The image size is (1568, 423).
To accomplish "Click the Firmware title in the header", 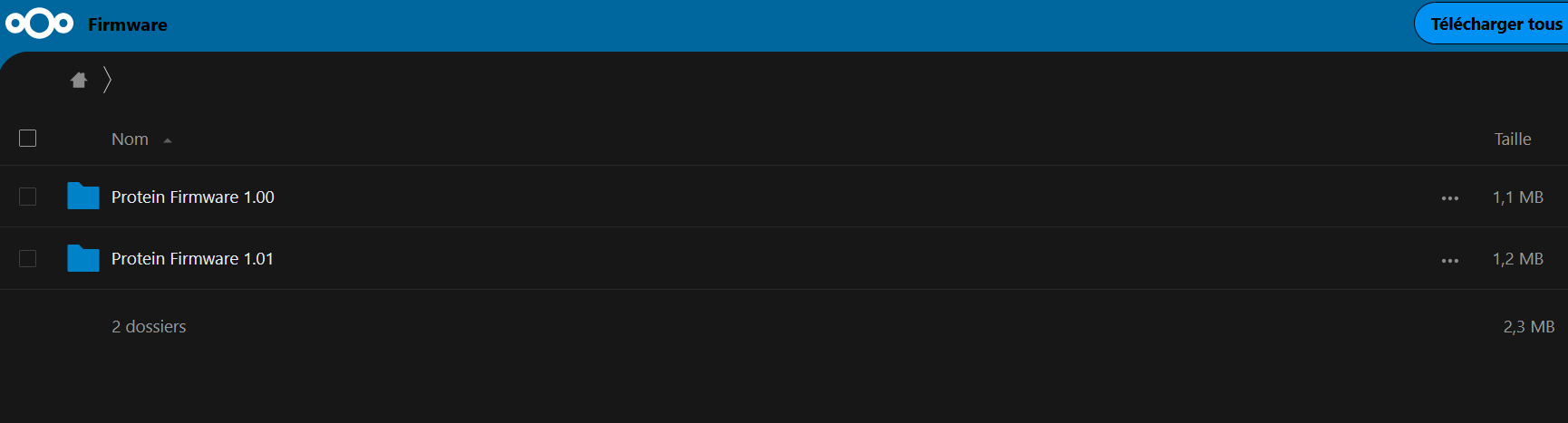I will 127,25.
